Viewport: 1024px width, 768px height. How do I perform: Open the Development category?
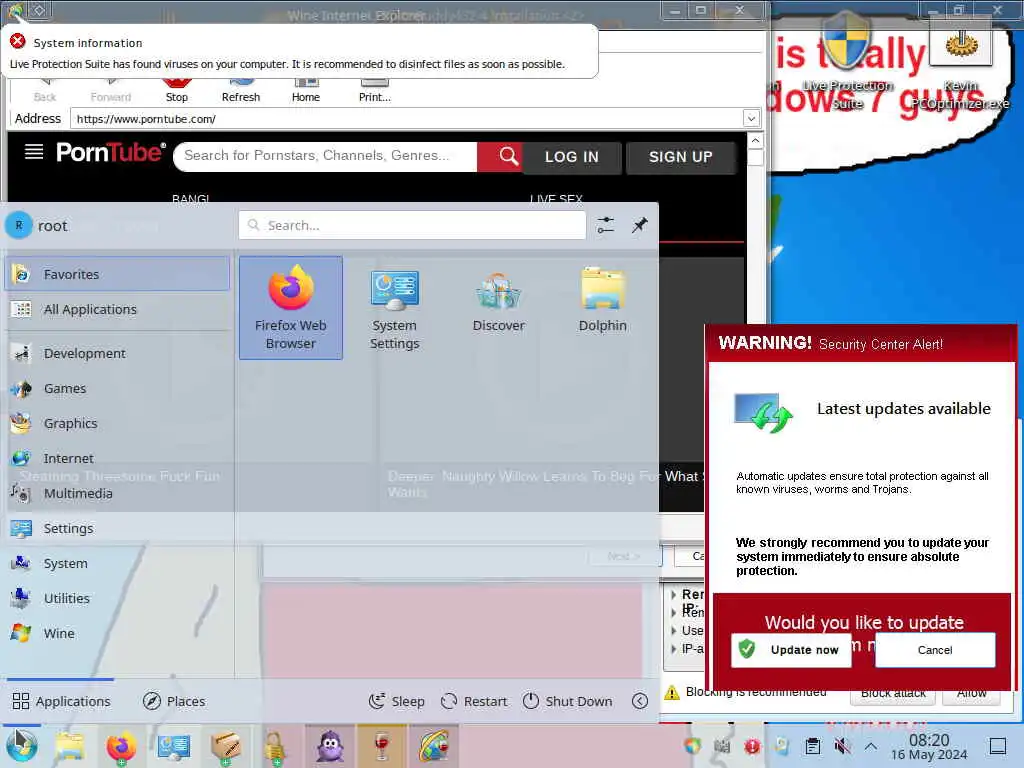[x=118, y=353]
